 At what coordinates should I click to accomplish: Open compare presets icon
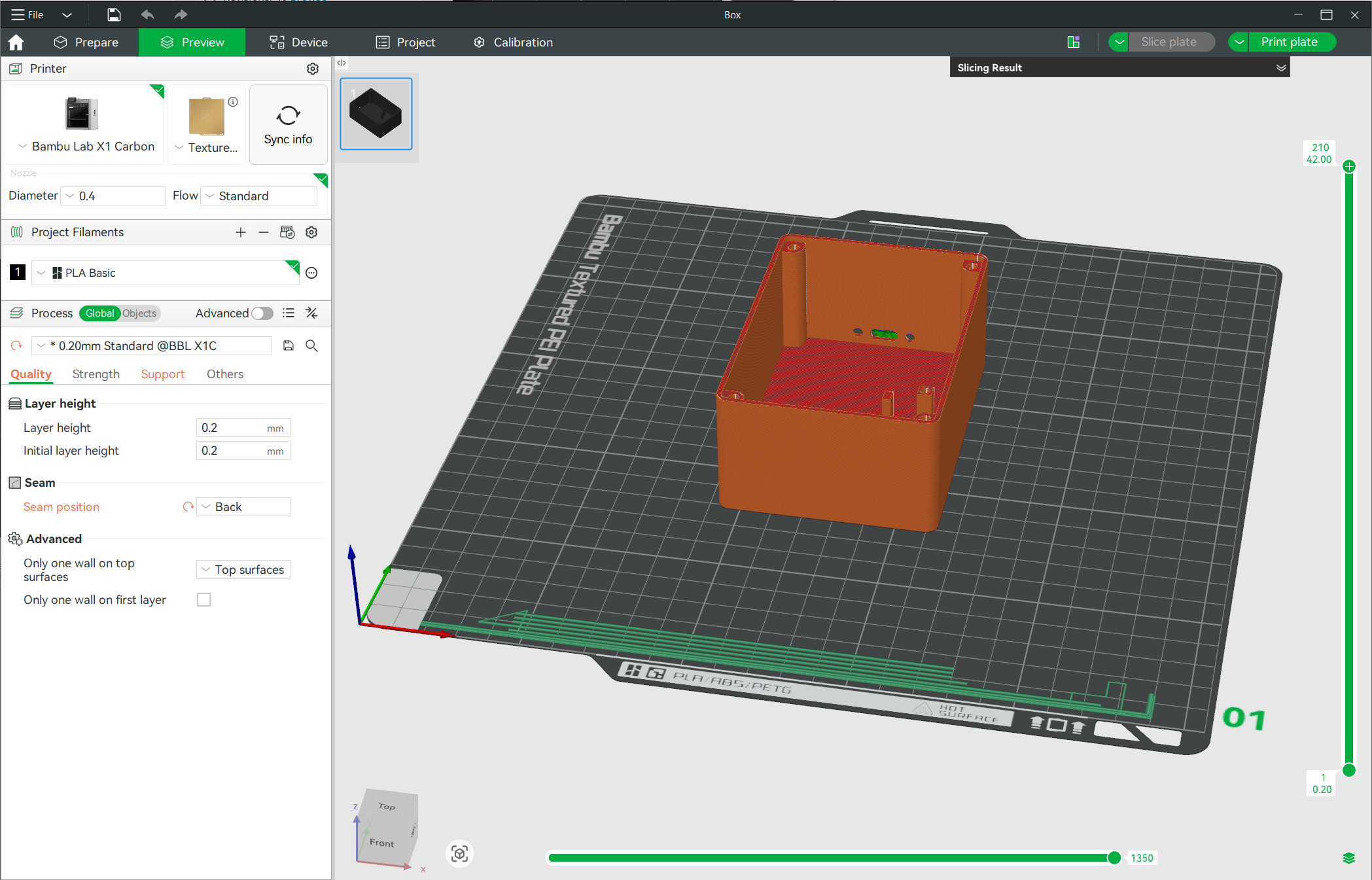point(311,313)
